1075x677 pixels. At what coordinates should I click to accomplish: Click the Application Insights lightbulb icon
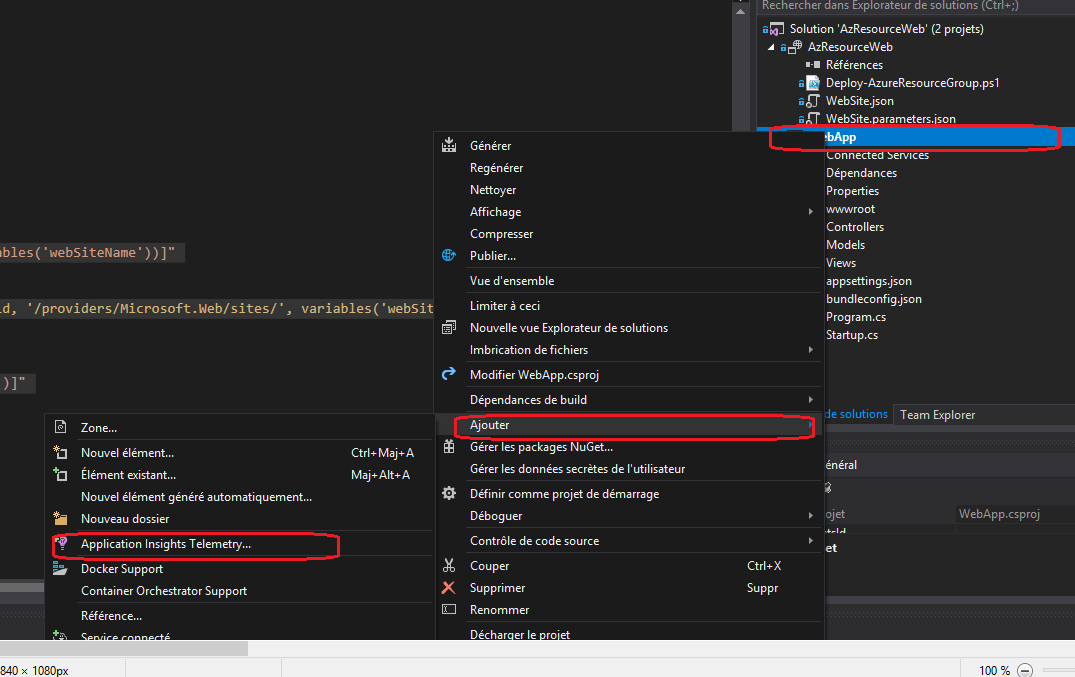(x=62, y=543)
